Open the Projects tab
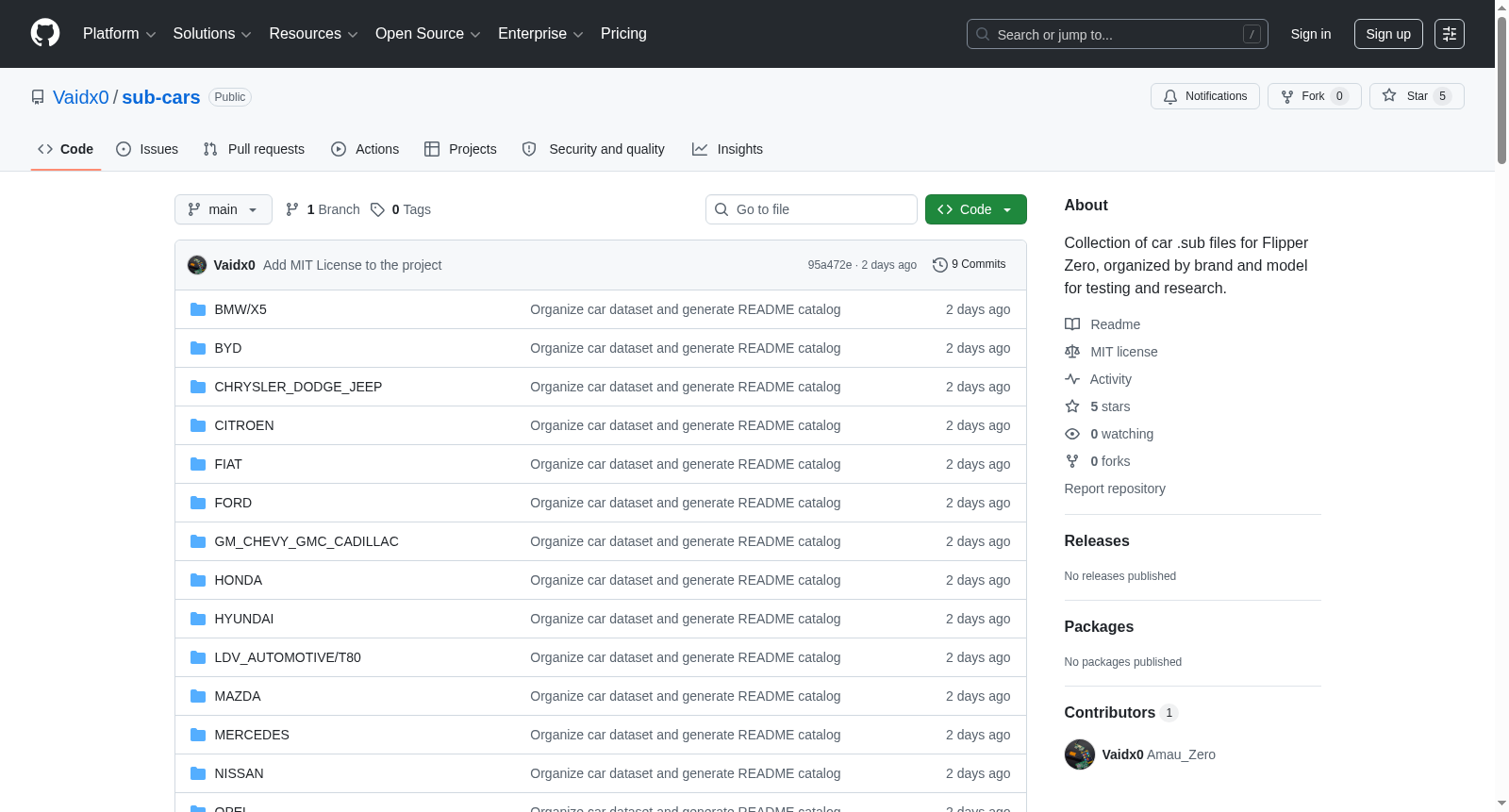 click(460, 149)
